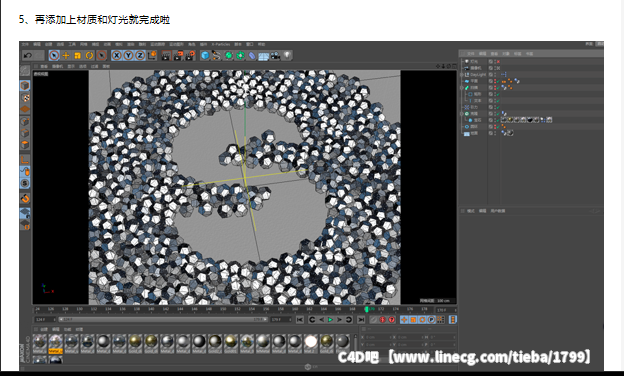624x376 pixels.
Task: Click the floor/environment grid icon
Action: [263, 56]
